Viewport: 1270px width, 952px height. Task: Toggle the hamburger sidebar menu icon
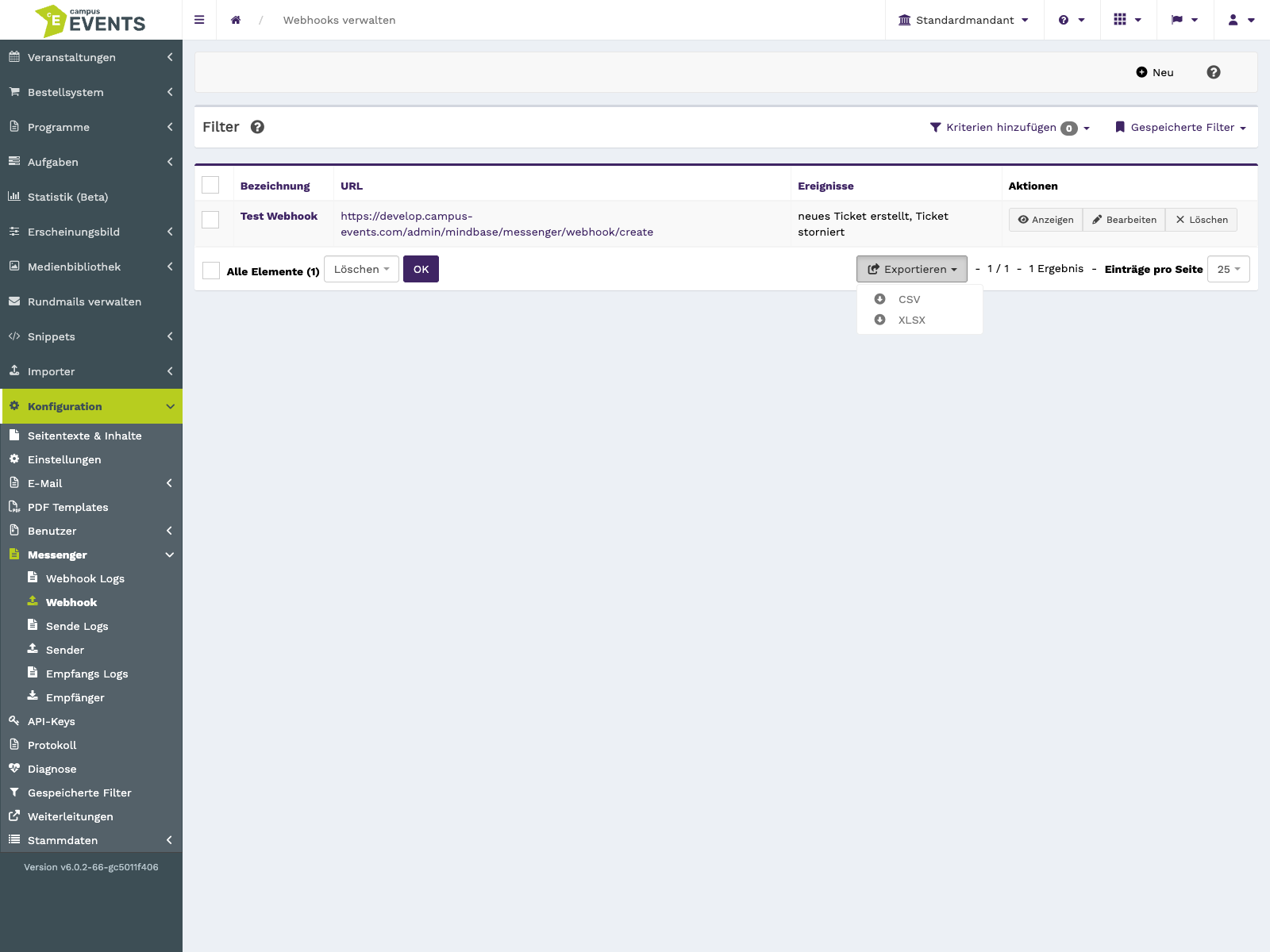point(199,20)
